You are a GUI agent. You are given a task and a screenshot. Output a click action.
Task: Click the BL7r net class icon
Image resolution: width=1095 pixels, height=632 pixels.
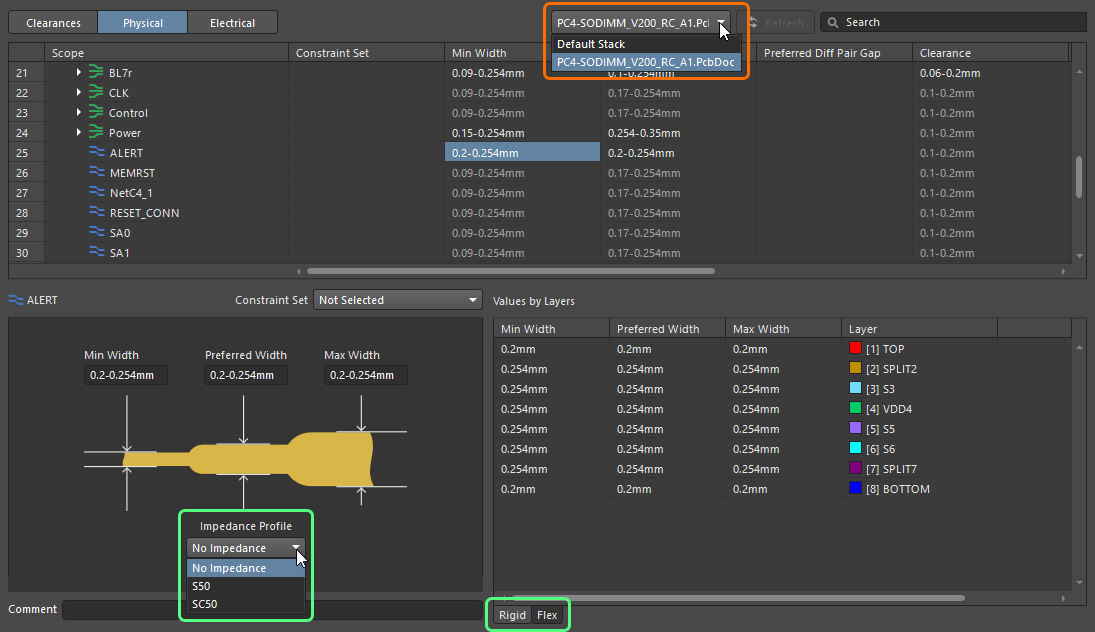pyautogui.click(x=96, y=73)
